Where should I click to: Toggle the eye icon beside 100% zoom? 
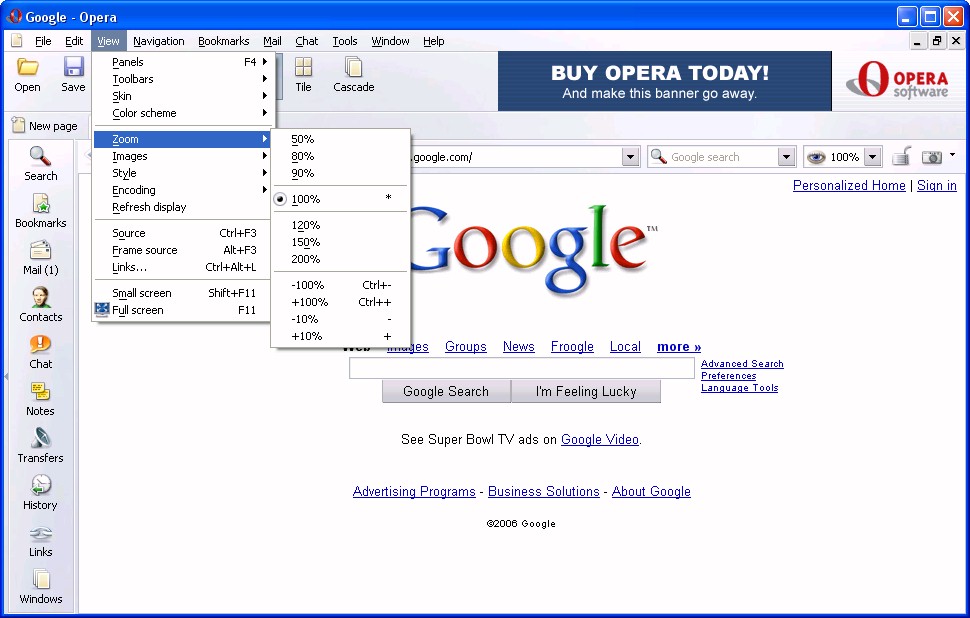(816, 157)
